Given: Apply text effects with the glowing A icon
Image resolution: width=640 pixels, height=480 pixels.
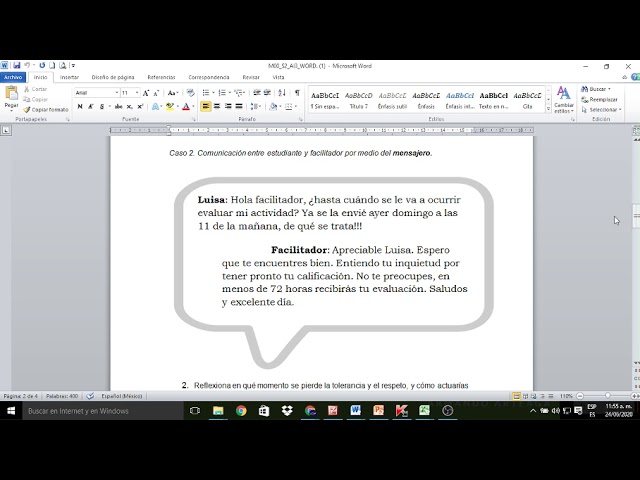Looking at the screenshot, I should (x=155, y=107).
